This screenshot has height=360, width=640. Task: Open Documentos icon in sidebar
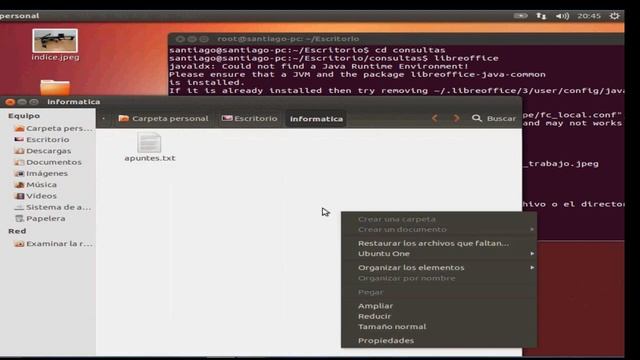(x=19, y=162)
